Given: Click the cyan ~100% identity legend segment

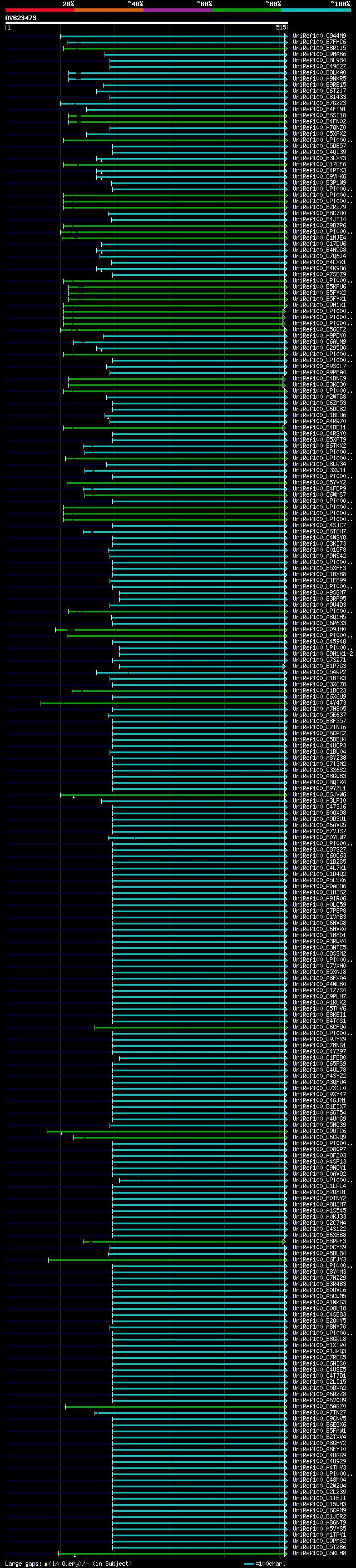Looking at the screenshot, I should coord(316,10).
